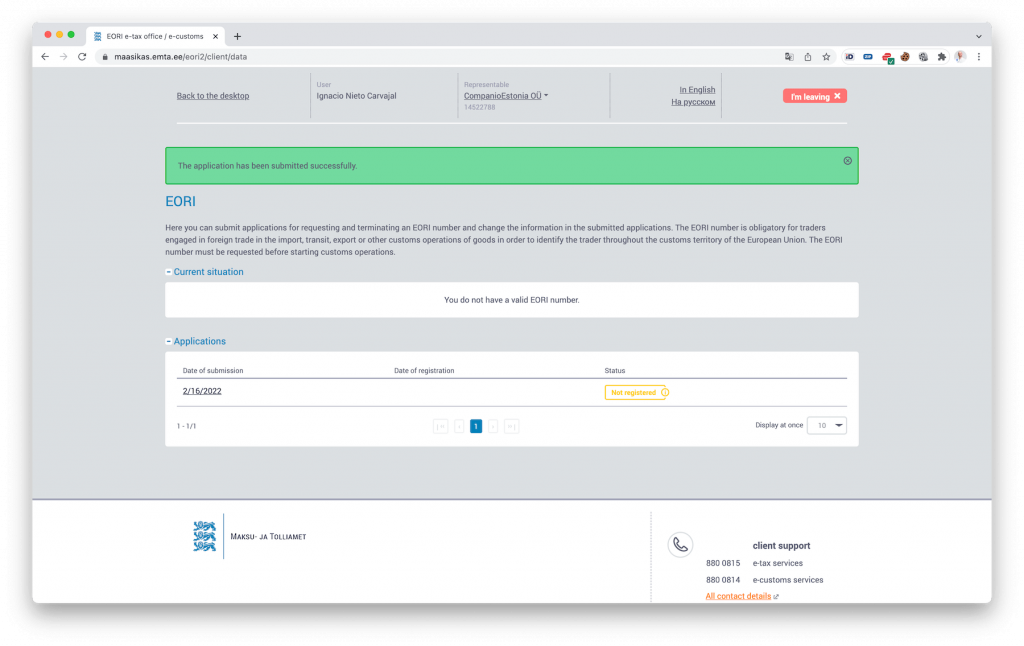Click the info icon beside Not registered
Image resolution: width=1024 pixels, height=646 pixels.
[665, 392]
